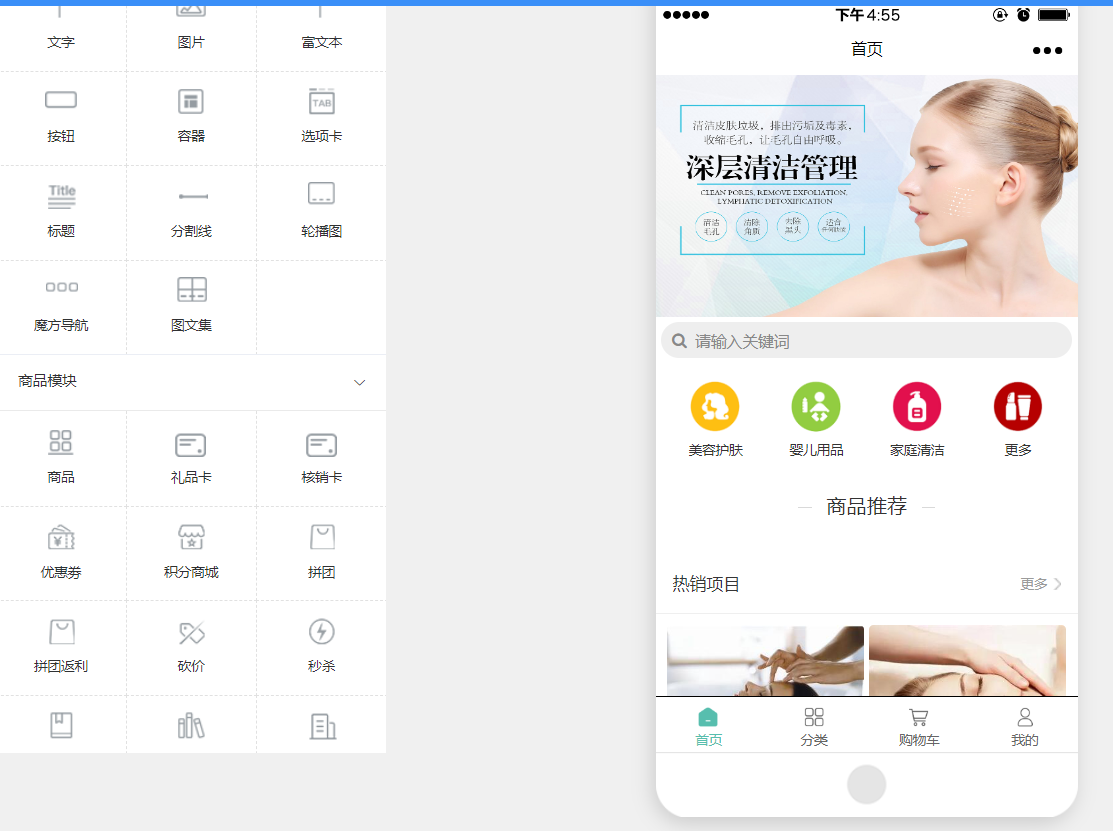
Task: Select the 容器 container component
Action: coord(191,118)
